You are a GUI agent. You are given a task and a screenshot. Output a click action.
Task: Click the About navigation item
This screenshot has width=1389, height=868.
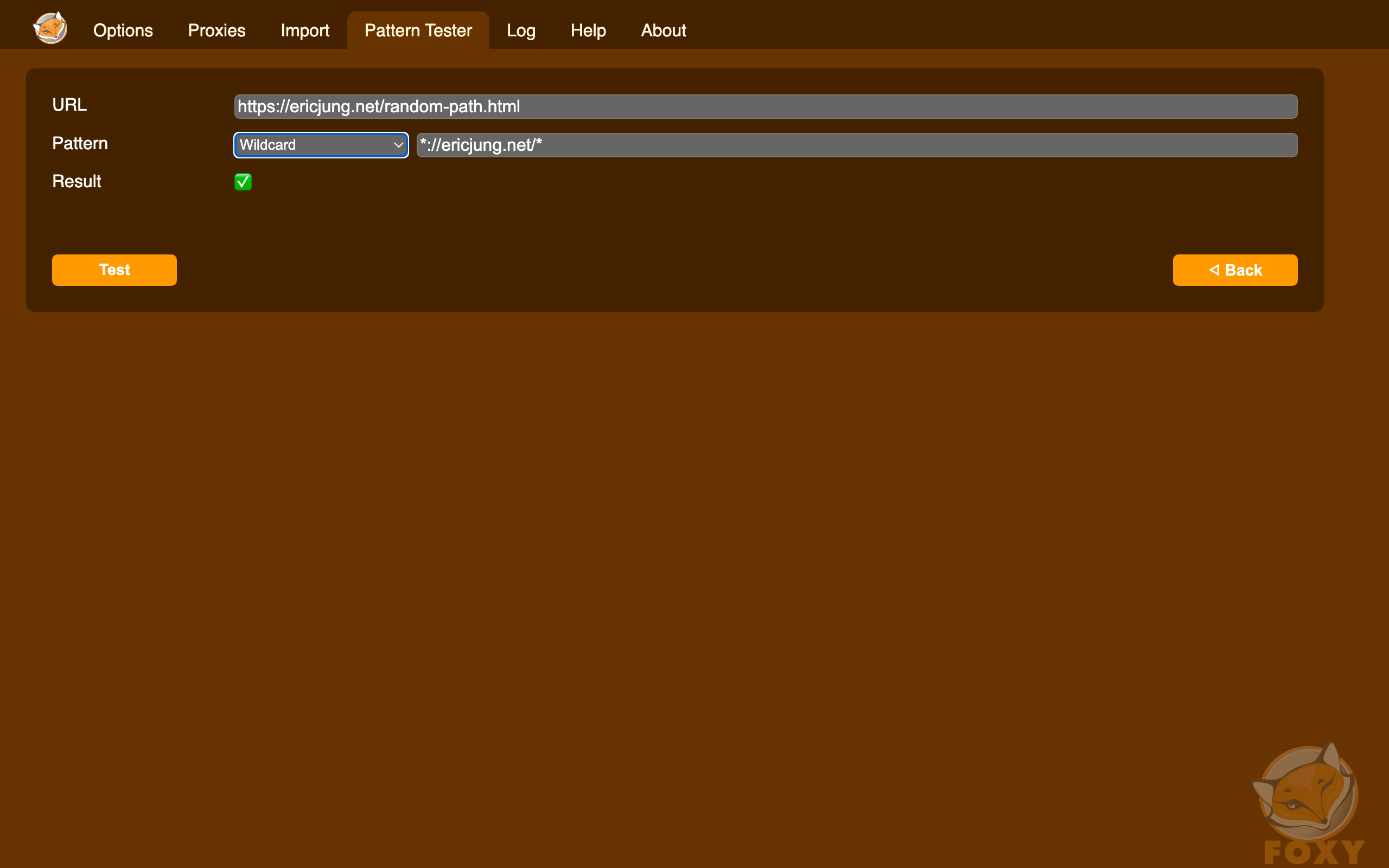[663, 30]
